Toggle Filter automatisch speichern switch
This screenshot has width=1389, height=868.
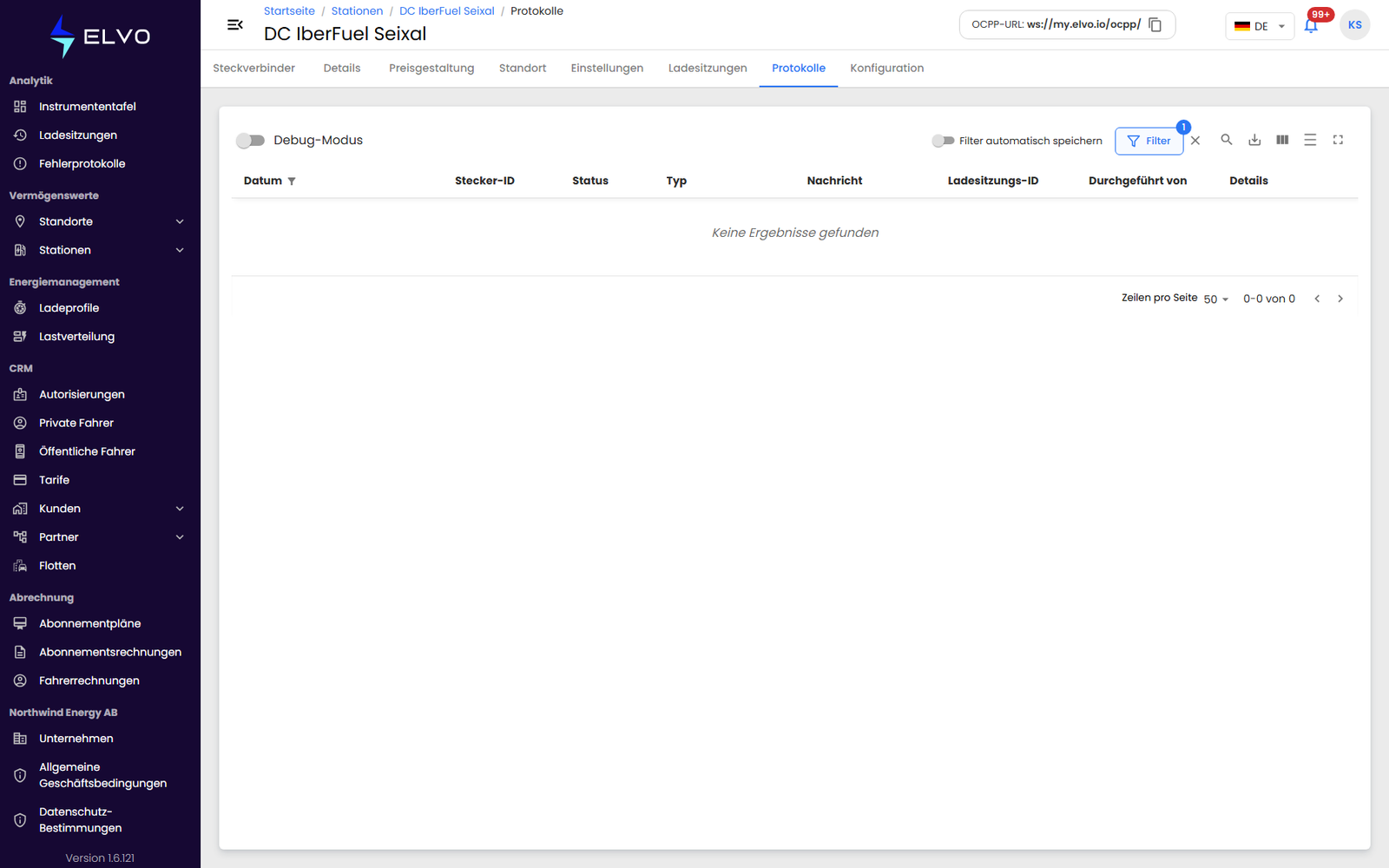pyautogui.click(x=943, y=141)
